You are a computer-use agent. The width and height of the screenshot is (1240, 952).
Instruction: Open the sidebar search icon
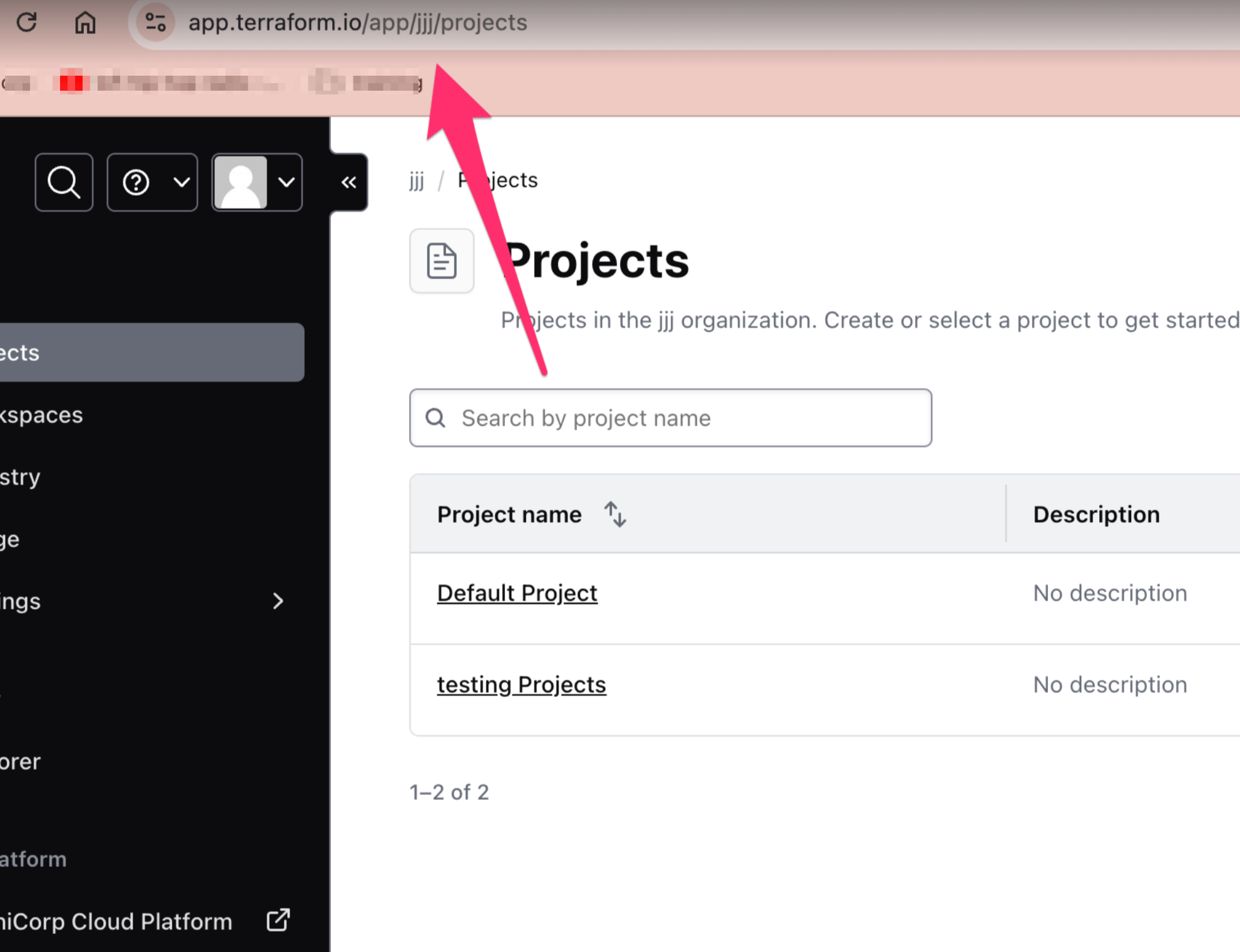click(x=64, y=182)
